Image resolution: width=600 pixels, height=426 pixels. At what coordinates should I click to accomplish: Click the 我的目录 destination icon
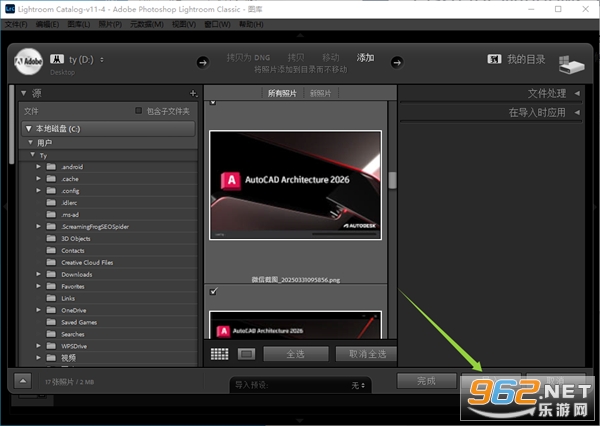(x=494, y=59)
